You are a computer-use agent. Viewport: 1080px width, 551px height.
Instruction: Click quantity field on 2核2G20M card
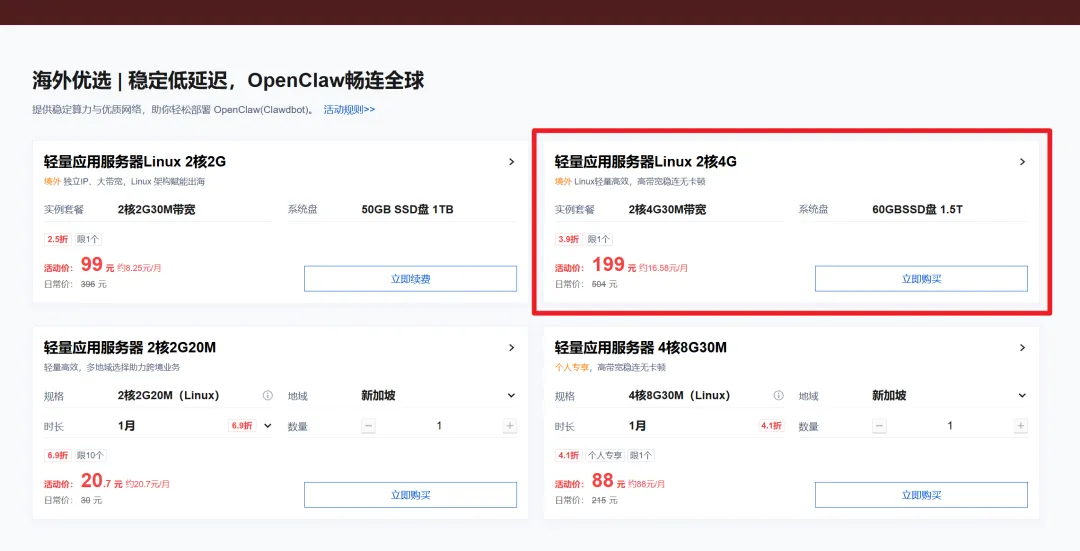pyautogui.click(x=439, y=426)
